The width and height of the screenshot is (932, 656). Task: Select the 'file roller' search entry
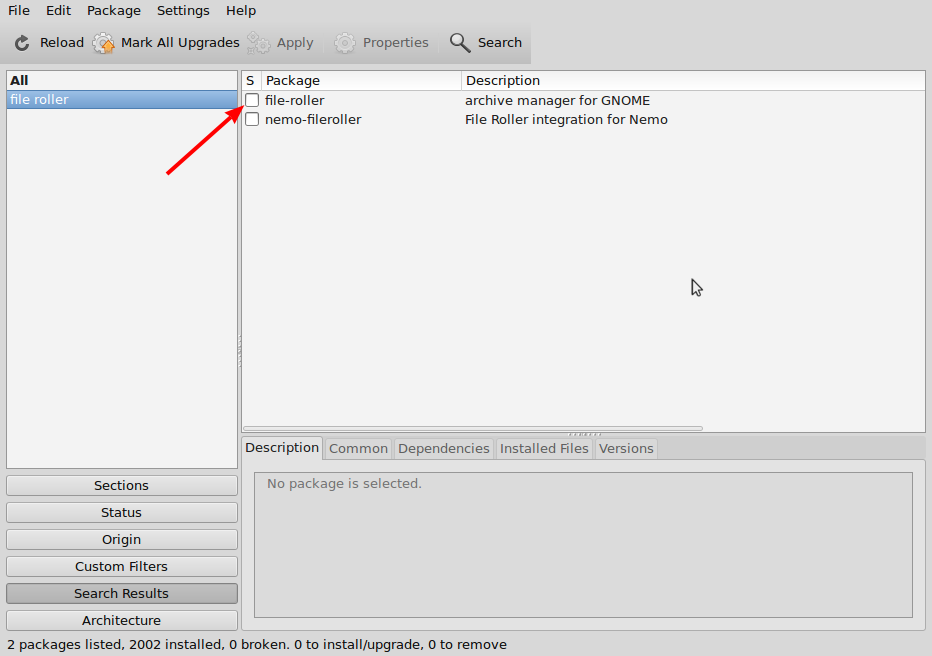[122, 99]
